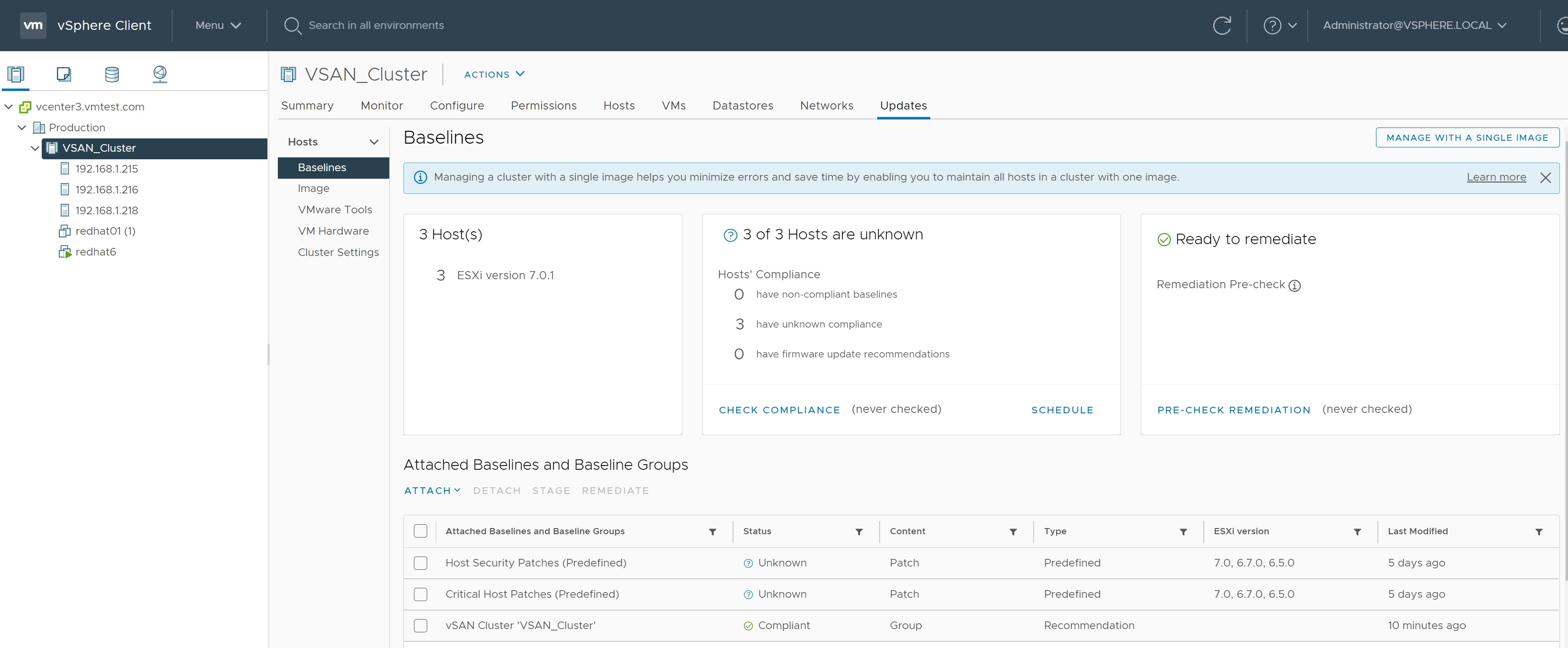Viewport: 1568px width, 648px height.
Task: Dismiss the single image info banner
Action: click(1545, 178)
